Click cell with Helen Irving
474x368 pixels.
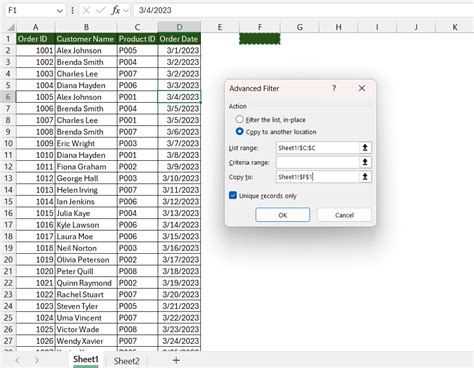tap(86, 190)
